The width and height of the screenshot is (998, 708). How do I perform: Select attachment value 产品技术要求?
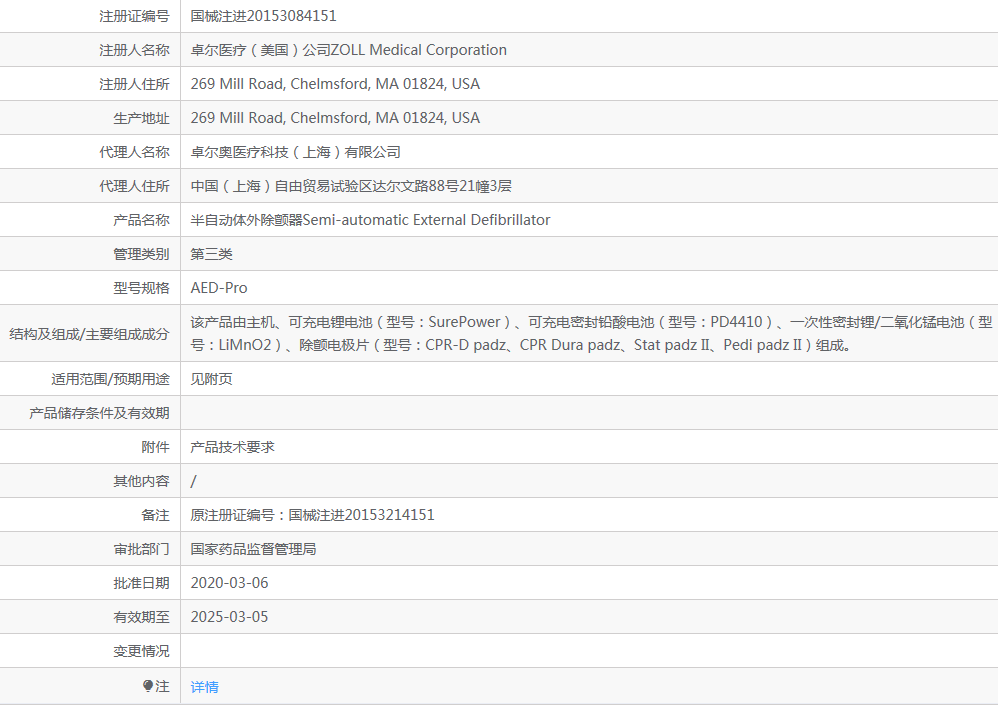tap(232, 447)
